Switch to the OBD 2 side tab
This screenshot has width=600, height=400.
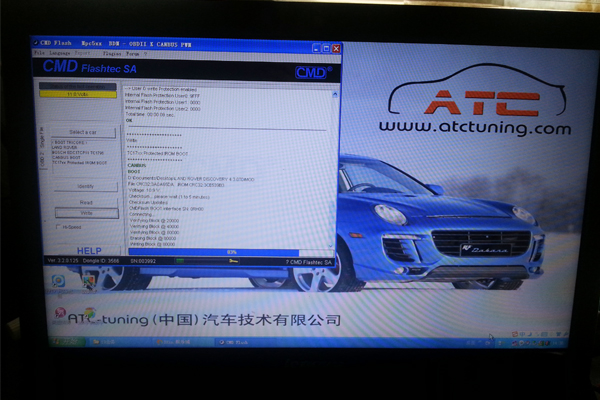[42, 159]
